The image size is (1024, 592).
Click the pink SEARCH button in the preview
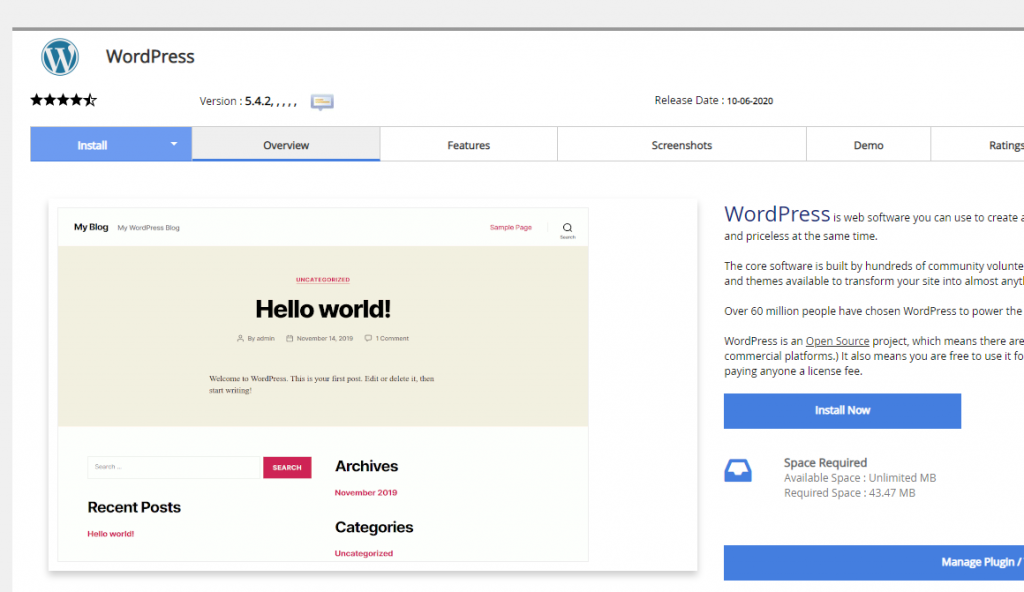click(287, 467)
